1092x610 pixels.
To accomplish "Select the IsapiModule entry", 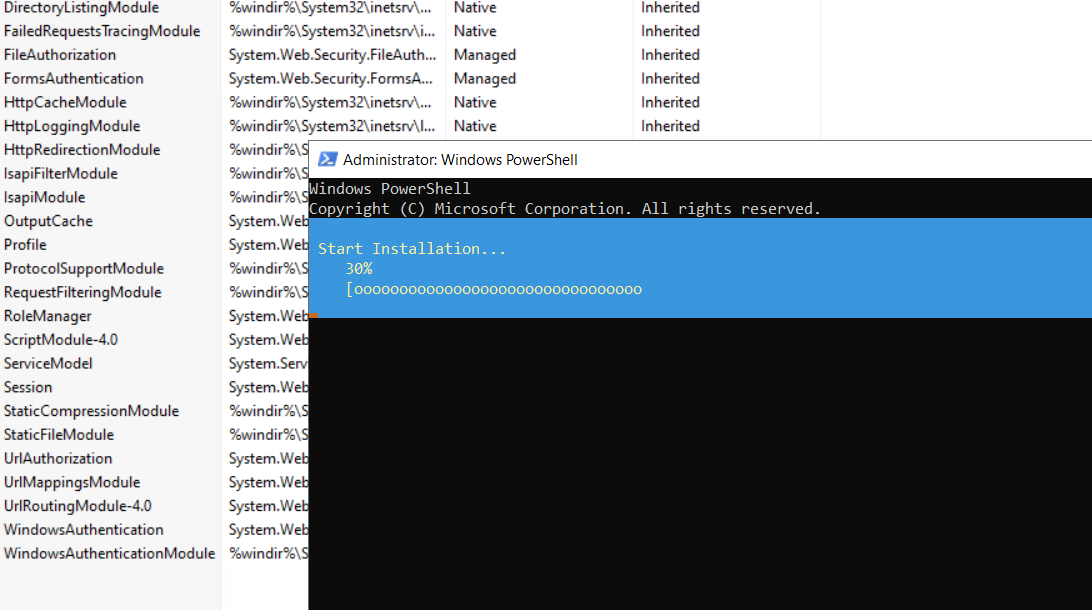I will click(45, 197).
